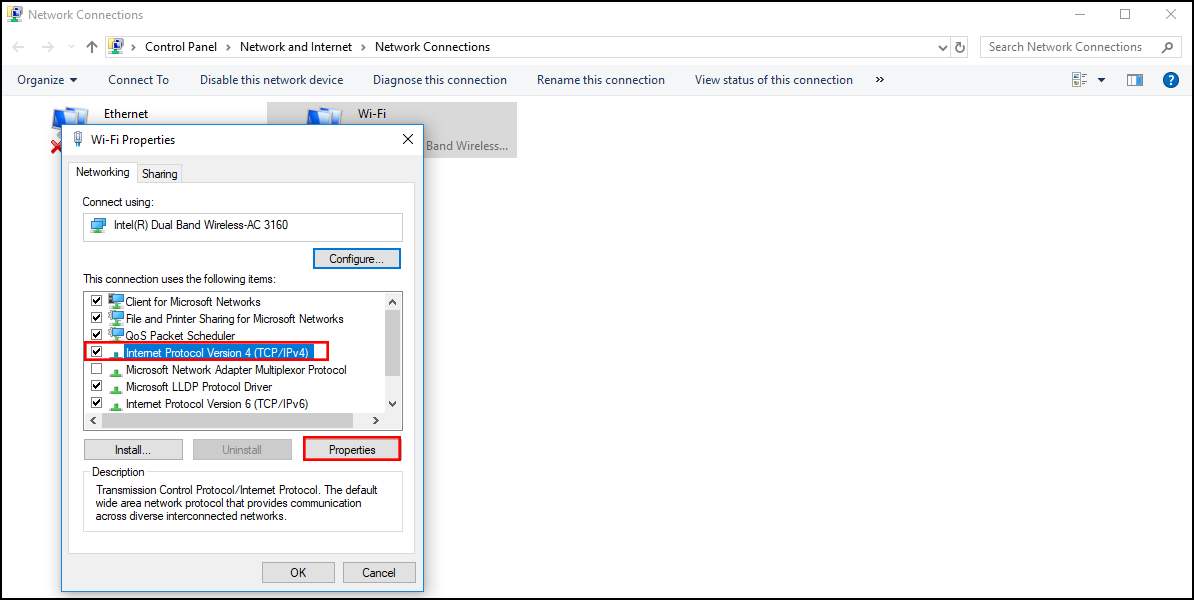This screenshot has width=1194, height=600.
Task: Click the File and Printer Sharing icon
Action: coord(116,318)
